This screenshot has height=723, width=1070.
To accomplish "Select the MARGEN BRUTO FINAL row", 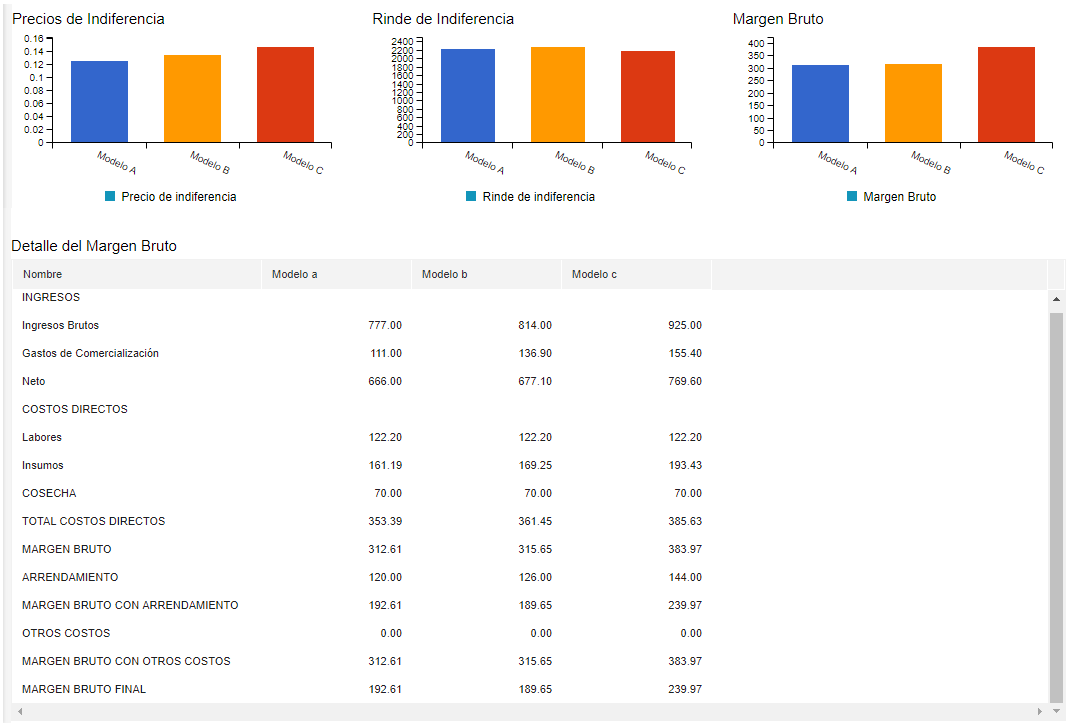I will click(x=84, y=689).
